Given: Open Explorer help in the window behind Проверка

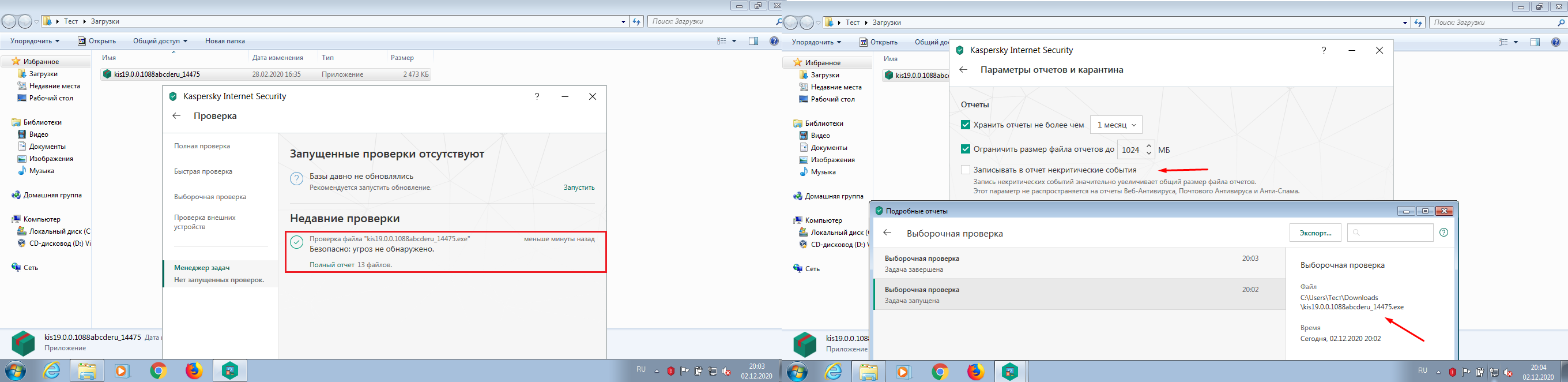Looking at the screenshot, I should (774, 41).
